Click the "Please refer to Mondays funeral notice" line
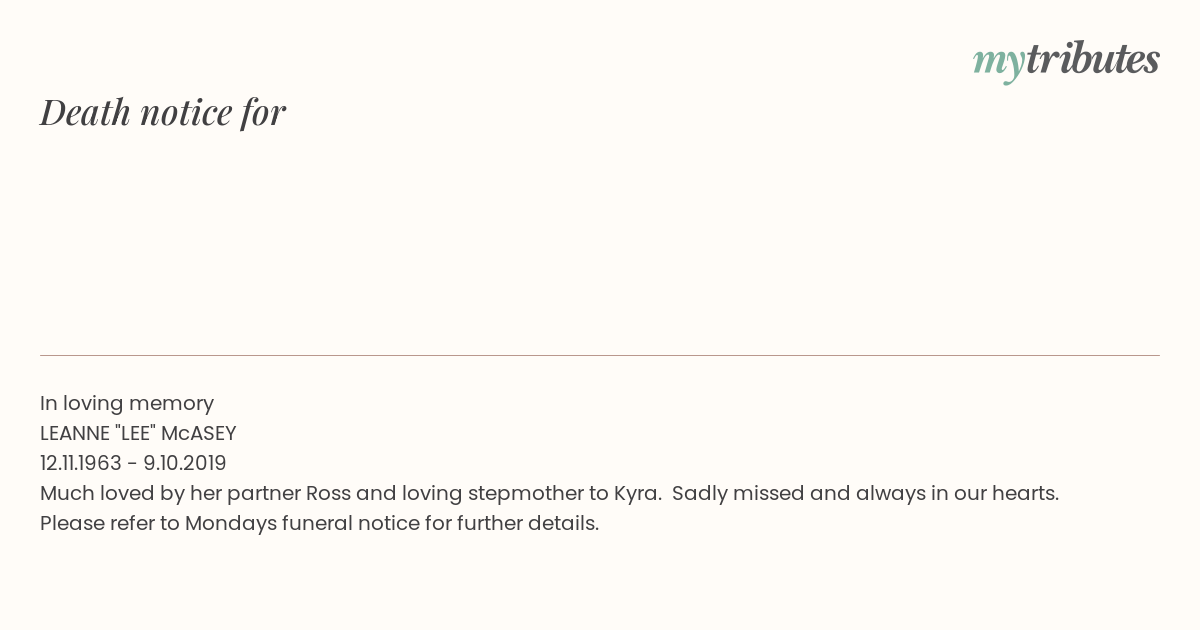This screenshot has height=630, width=1200. point(319,524)
